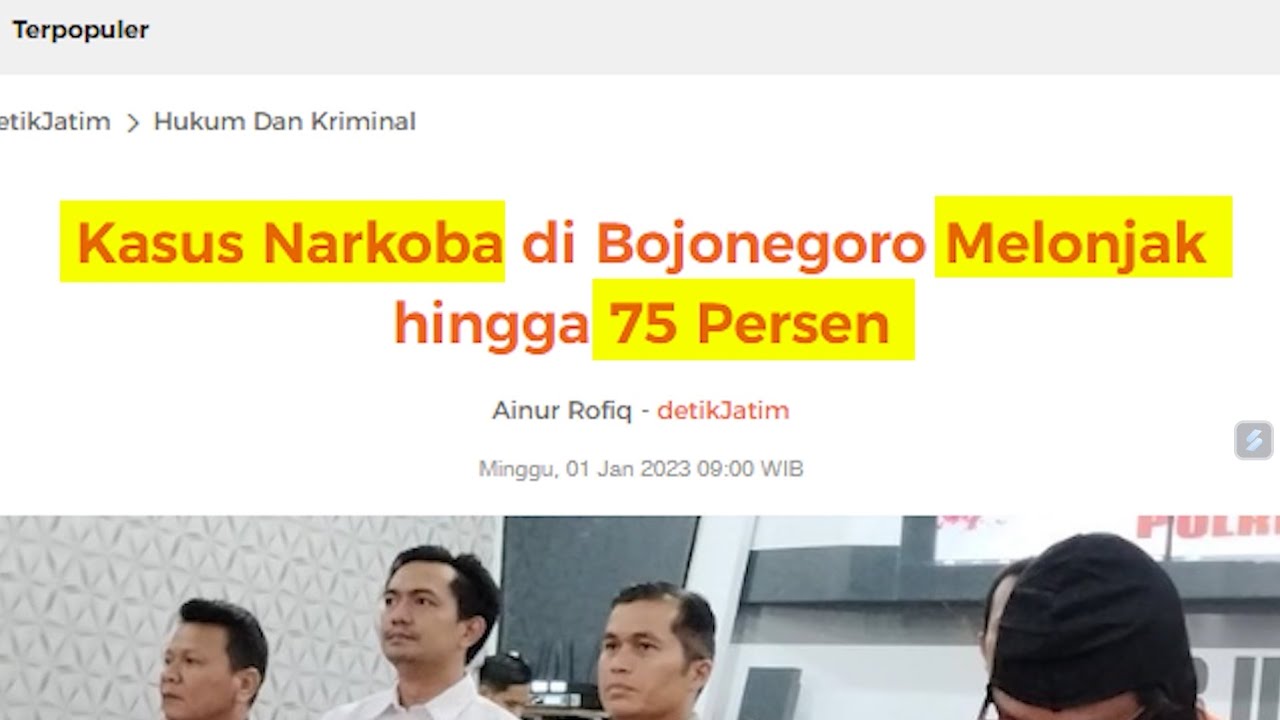Open Hukum Dan Kriminal category breadcrumb

pos(284,122)
